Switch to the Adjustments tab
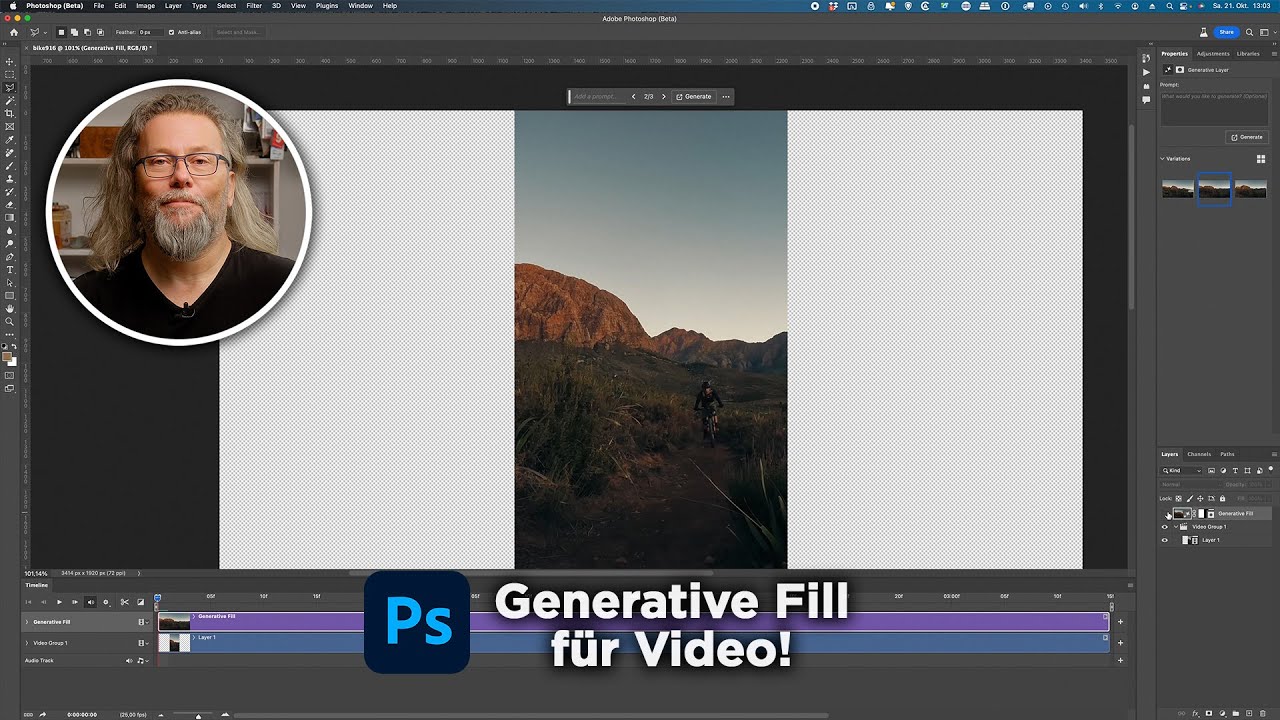 click(1213, 54)
